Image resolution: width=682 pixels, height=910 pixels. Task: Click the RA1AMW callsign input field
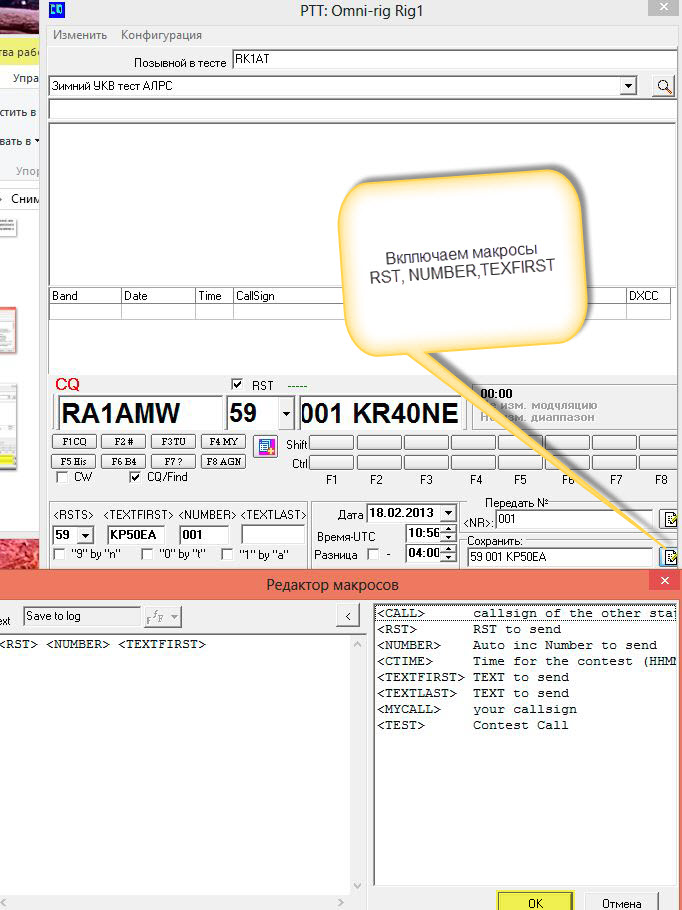[x=139, y=413]
